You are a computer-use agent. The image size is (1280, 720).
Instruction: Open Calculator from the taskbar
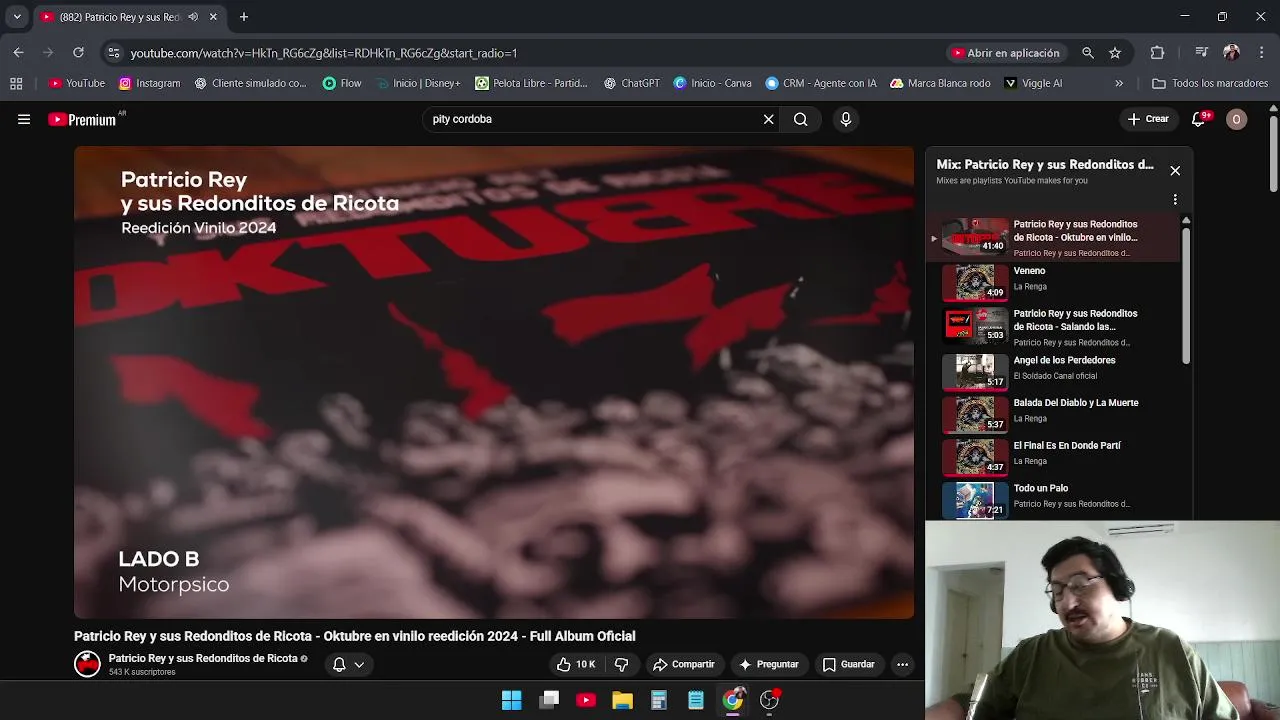(x=659, y=700)
